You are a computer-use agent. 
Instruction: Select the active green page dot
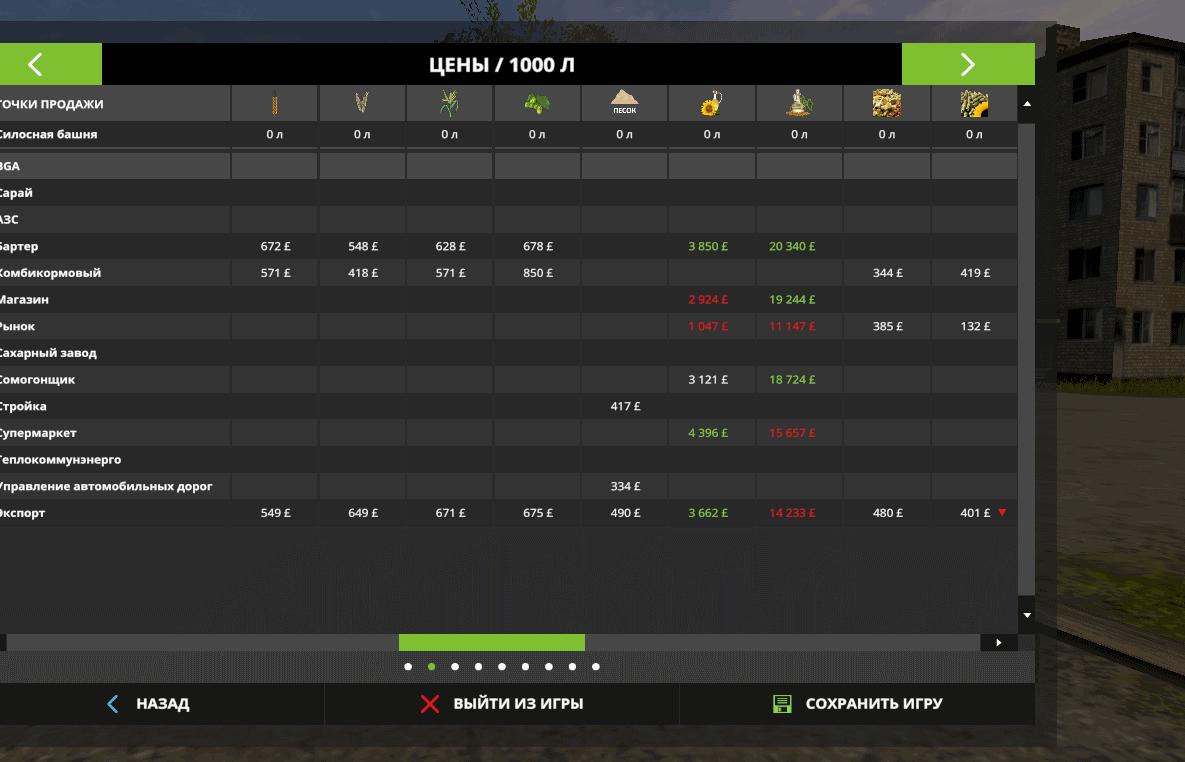point(431,667)
